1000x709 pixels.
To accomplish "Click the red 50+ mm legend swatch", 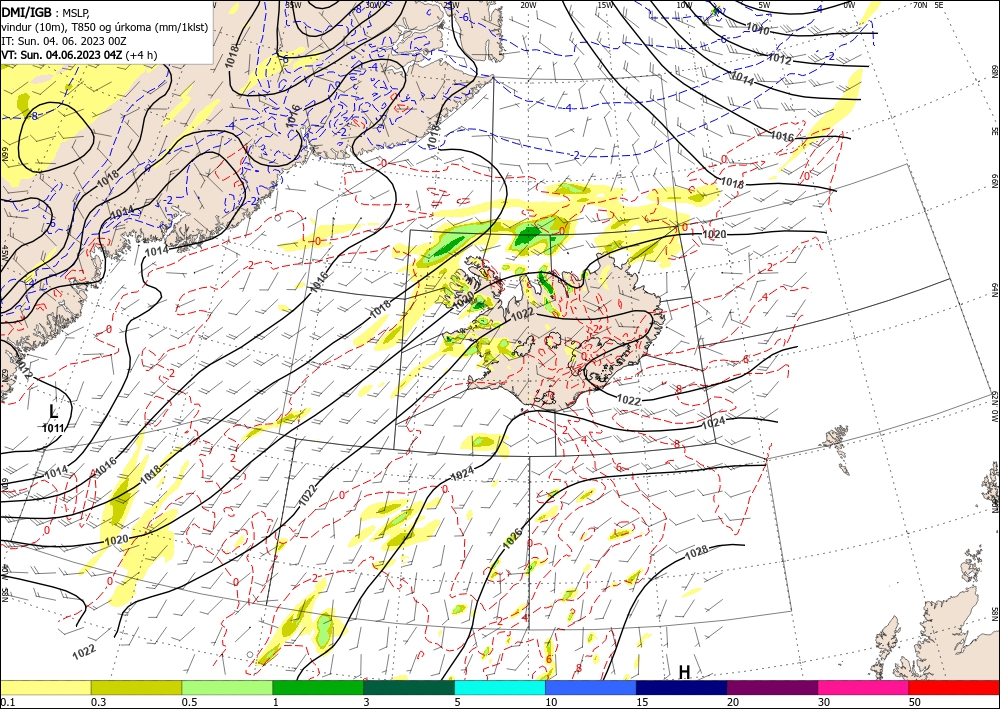I will tap(954, 687).
